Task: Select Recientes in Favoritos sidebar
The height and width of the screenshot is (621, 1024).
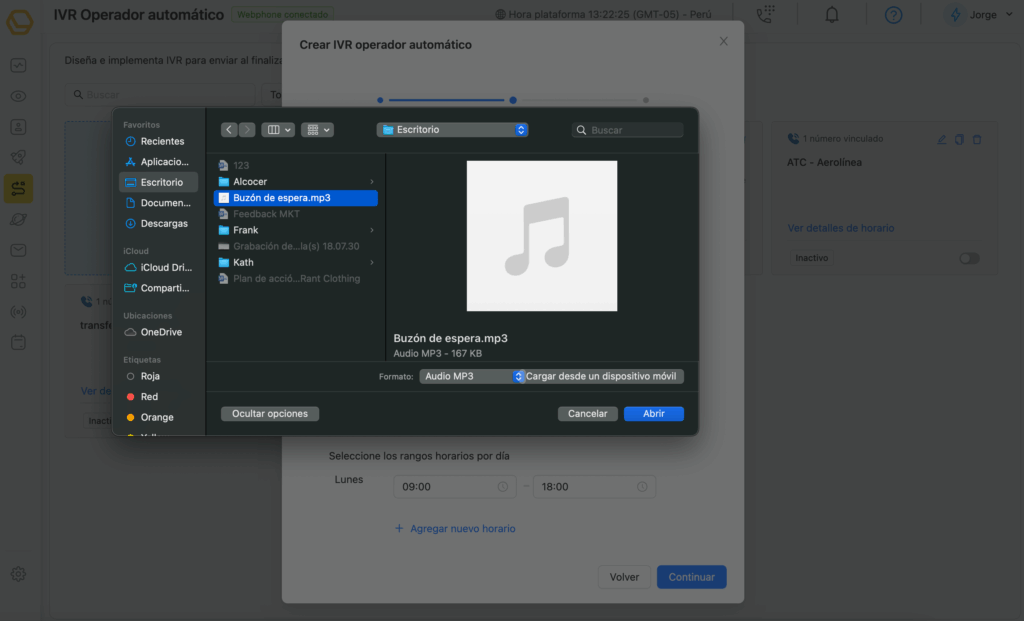Action: [x=161, y=142]
